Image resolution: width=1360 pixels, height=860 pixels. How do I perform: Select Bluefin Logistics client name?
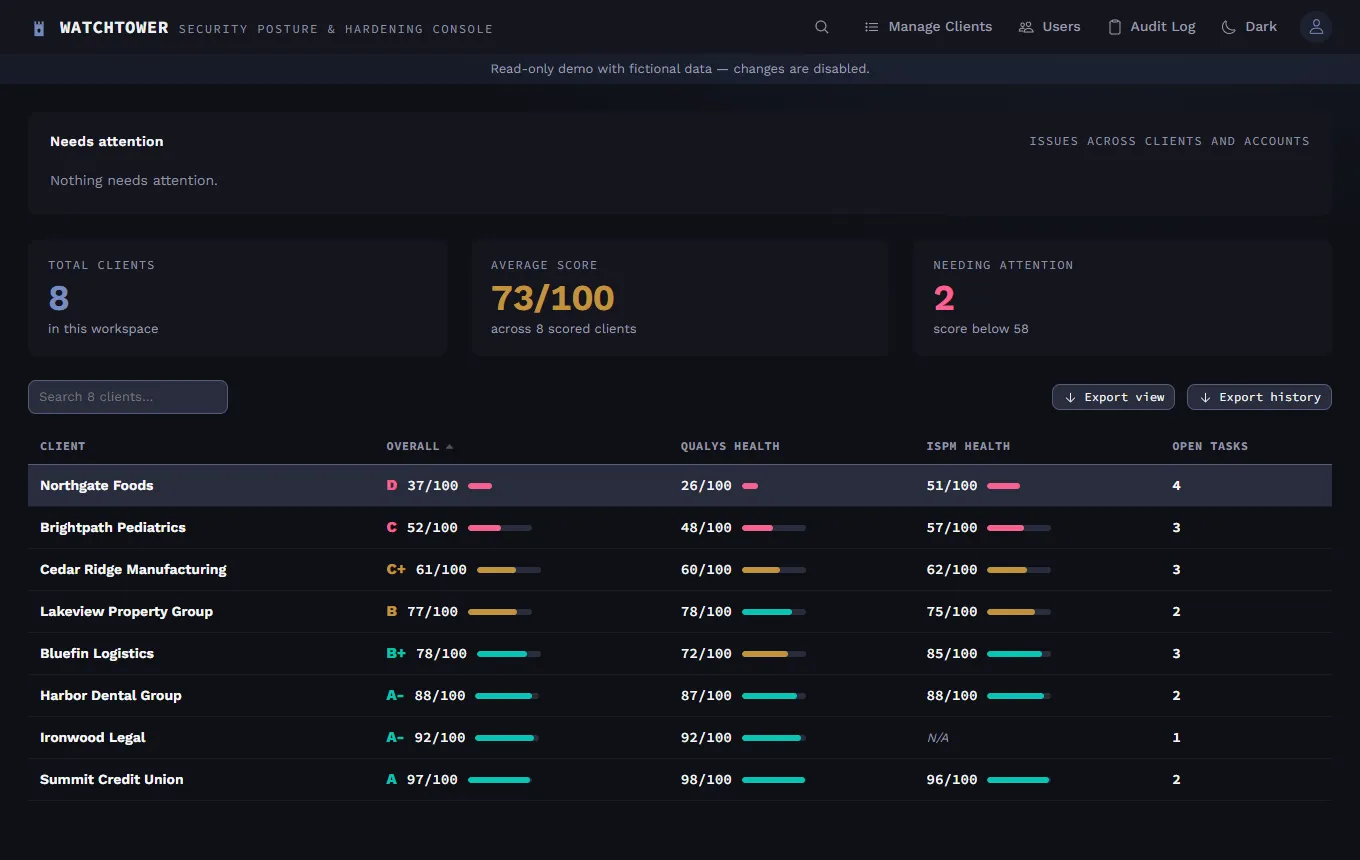coord(97,654)
